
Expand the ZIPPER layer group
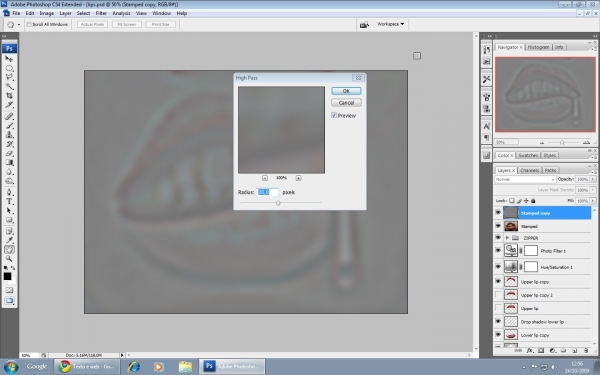point(508,238)
